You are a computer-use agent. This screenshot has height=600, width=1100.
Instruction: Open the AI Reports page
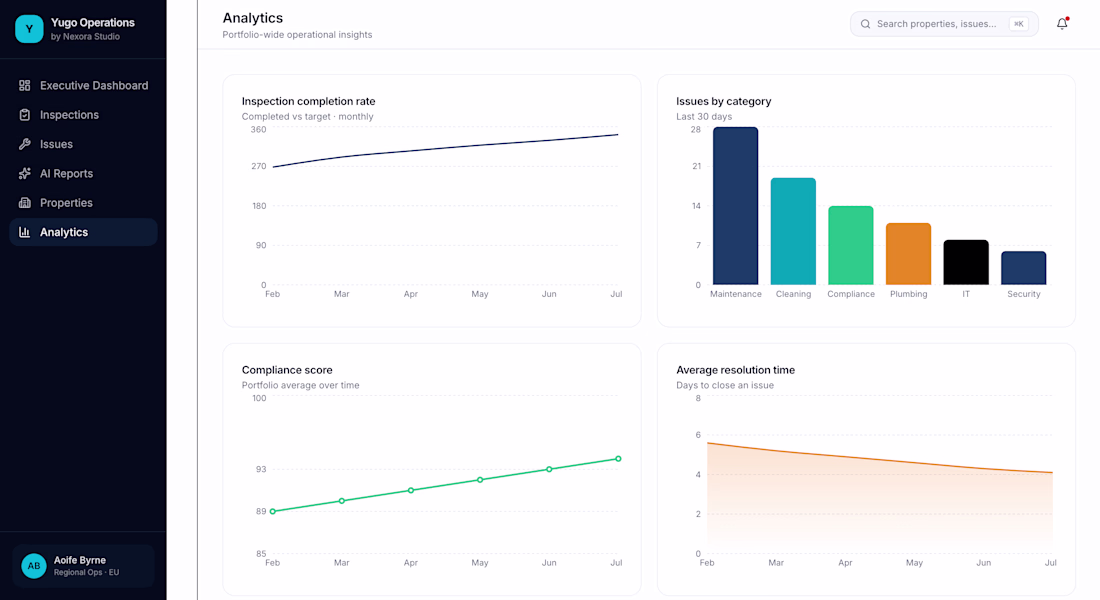pos(83,173)
